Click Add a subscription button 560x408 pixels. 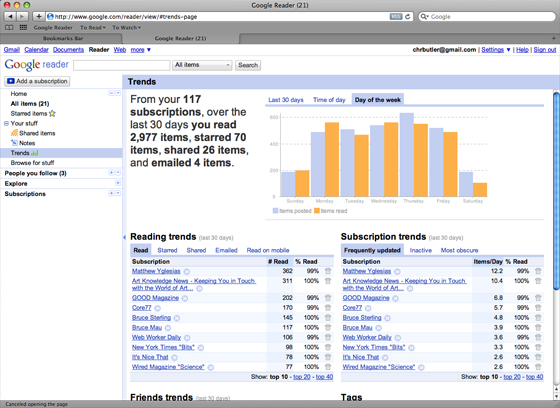coord(37,81)
